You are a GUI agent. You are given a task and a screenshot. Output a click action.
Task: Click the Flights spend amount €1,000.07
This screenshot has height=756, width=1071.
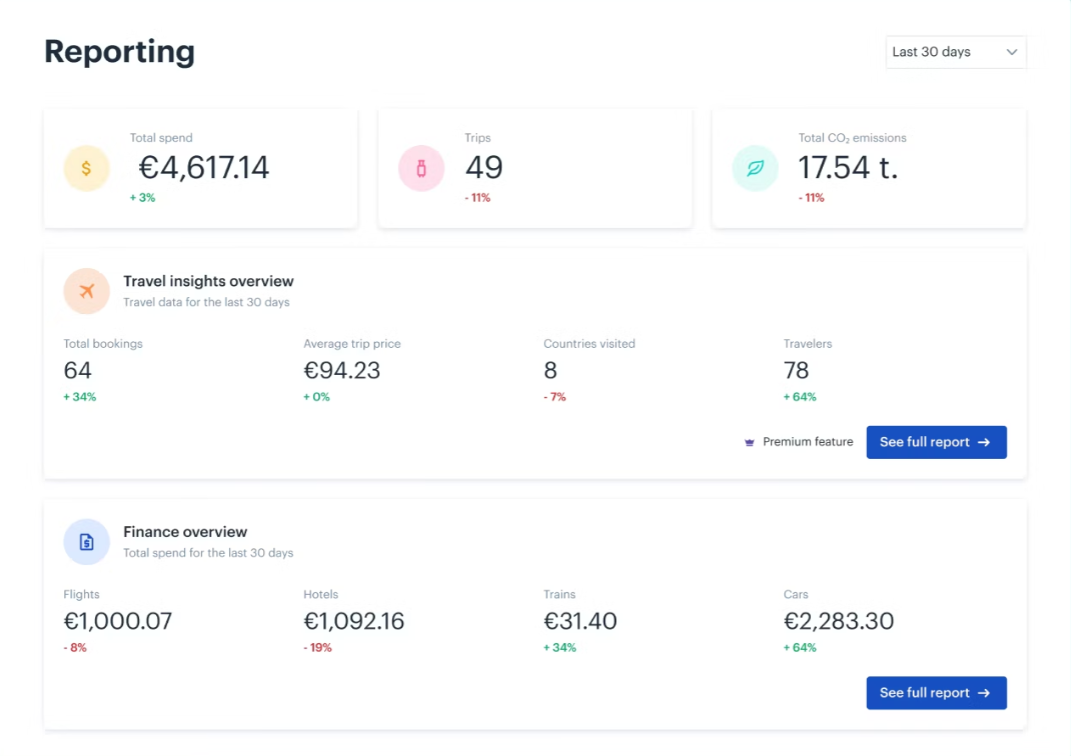[118, 621]
